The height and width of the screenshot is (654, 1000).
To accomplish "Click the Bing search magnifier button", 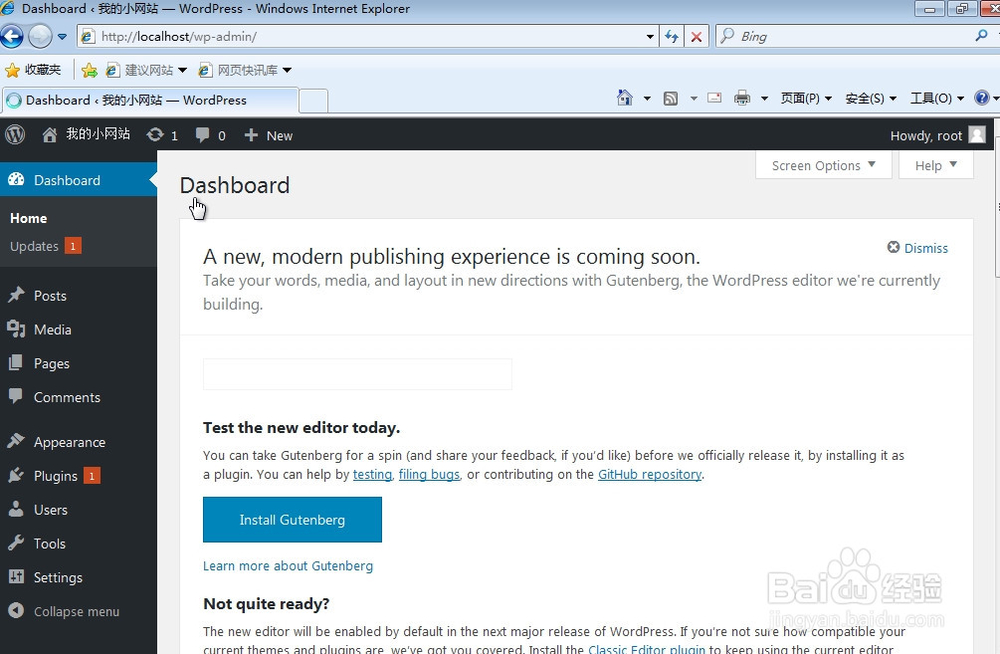I will click(x=982, y=36).
